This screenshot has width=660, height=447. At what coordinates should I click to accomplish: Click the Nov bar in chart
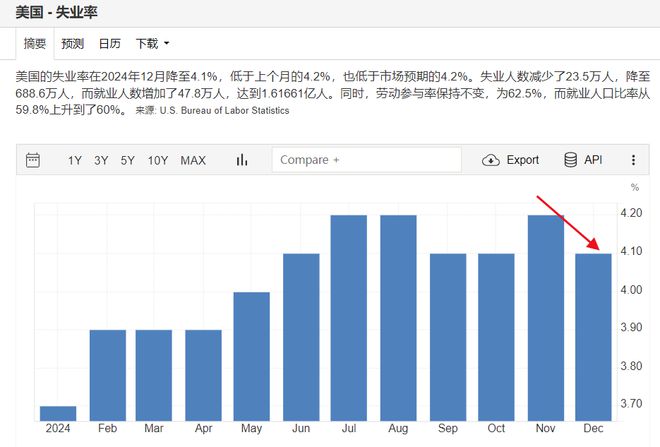pyautogui.click(x=546, y=318)
